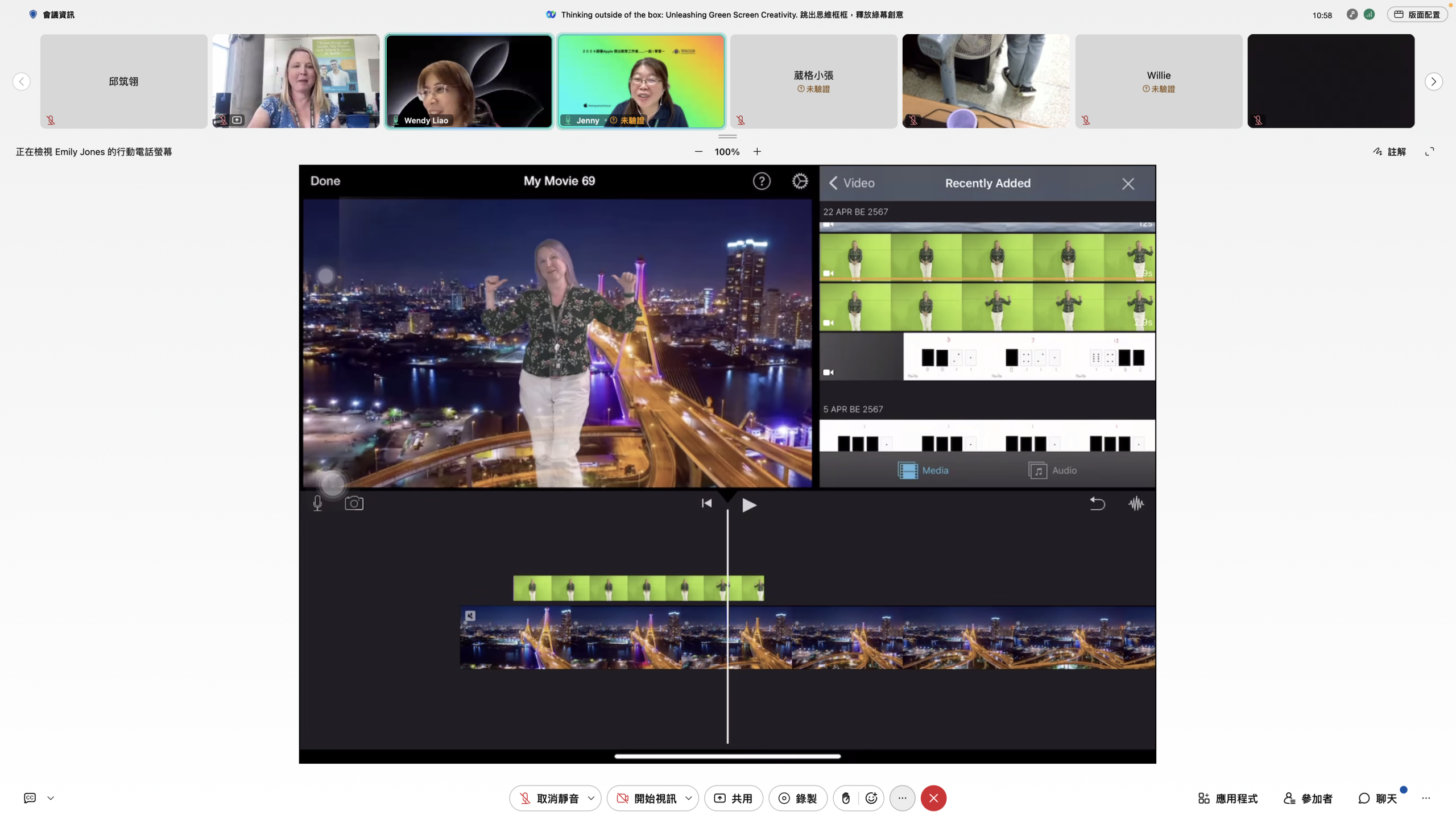This screenshot has height=819, width=1456.
Task: Skip to beginning of timeline
Action: [x=706, y=503]
